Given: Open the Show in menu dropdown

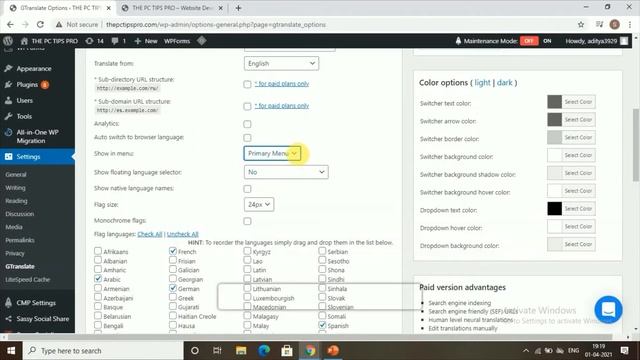Looking at the screenshot, I should [x=272, y=153].
